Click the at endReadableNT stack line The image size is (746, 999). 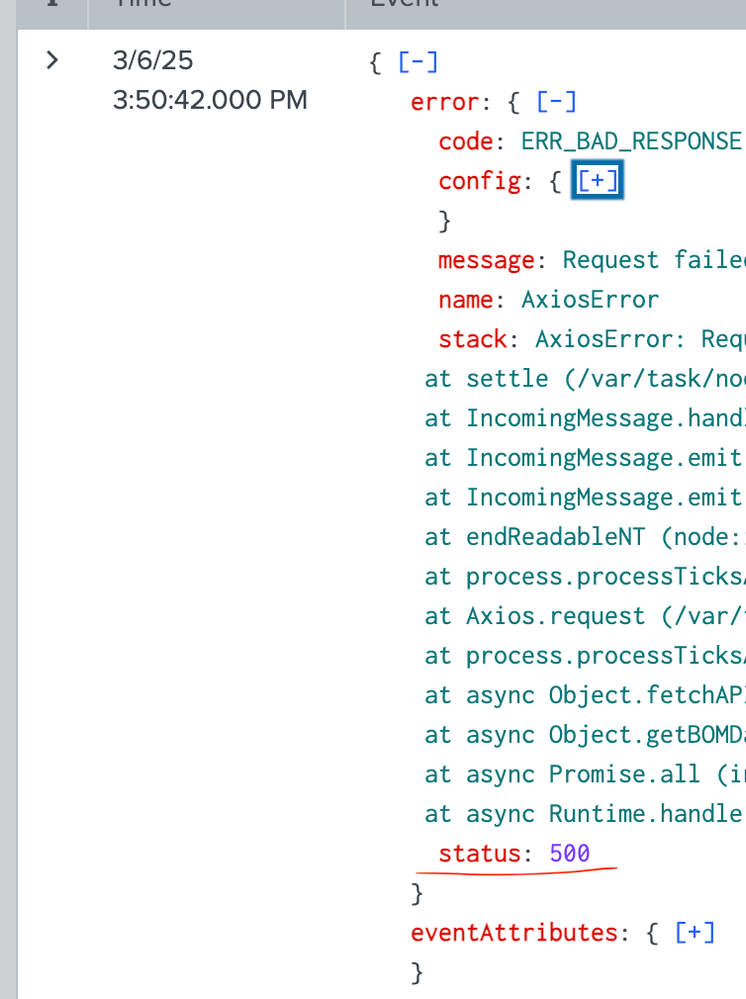click(585, 536)
